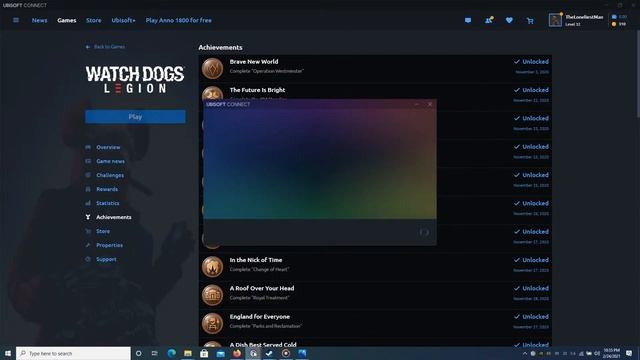
Task: Click the Challenges sidebar icon
Action: tap(88, 175)
